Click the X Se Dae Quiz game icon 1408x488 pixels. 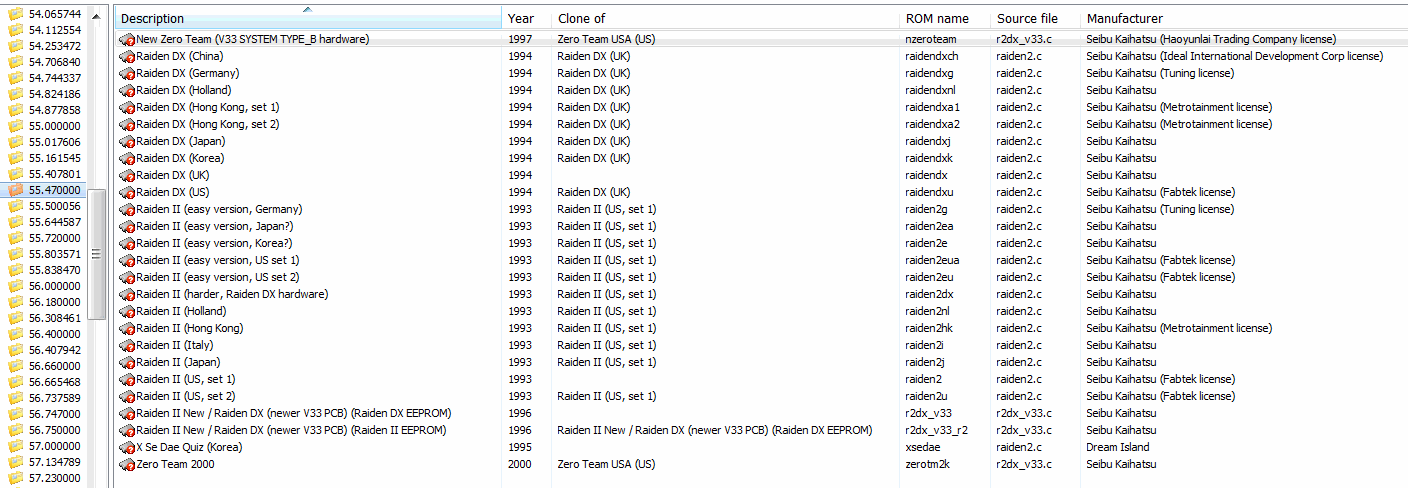coord(127,447)
